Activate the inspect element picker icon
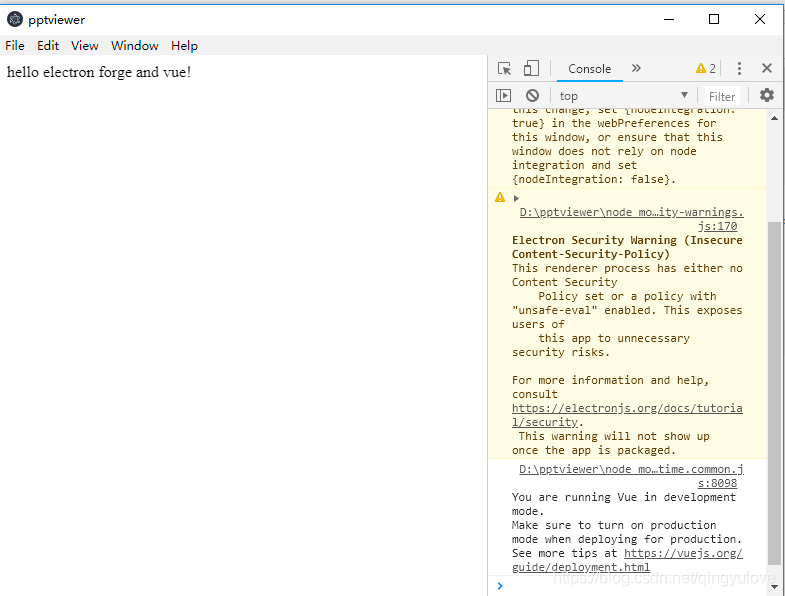Screen dimensions: 785x596 [x=504, y=68]
